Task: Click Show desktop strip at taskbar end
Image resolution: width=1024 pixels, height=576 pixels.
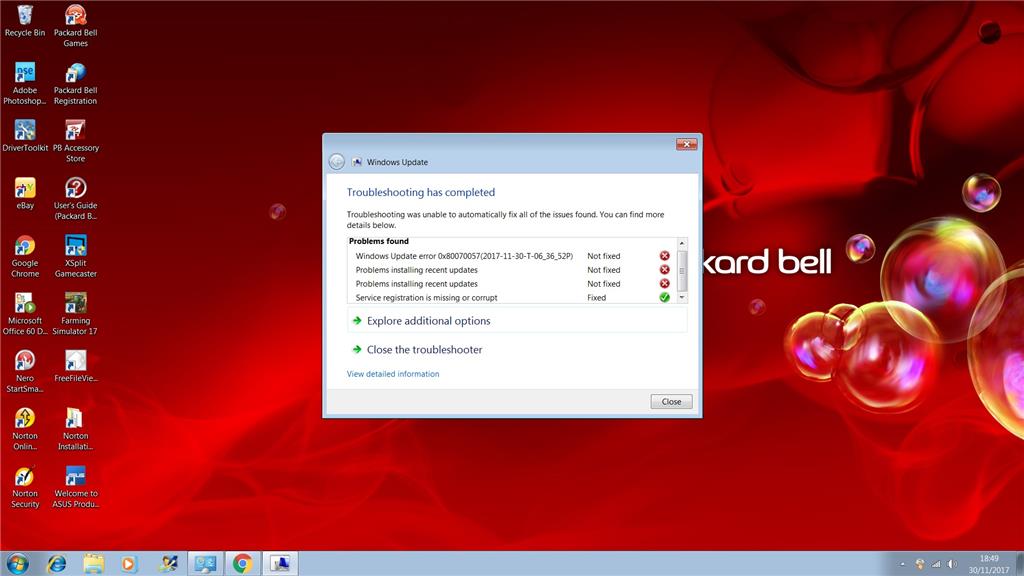Action: (1019, 563)
